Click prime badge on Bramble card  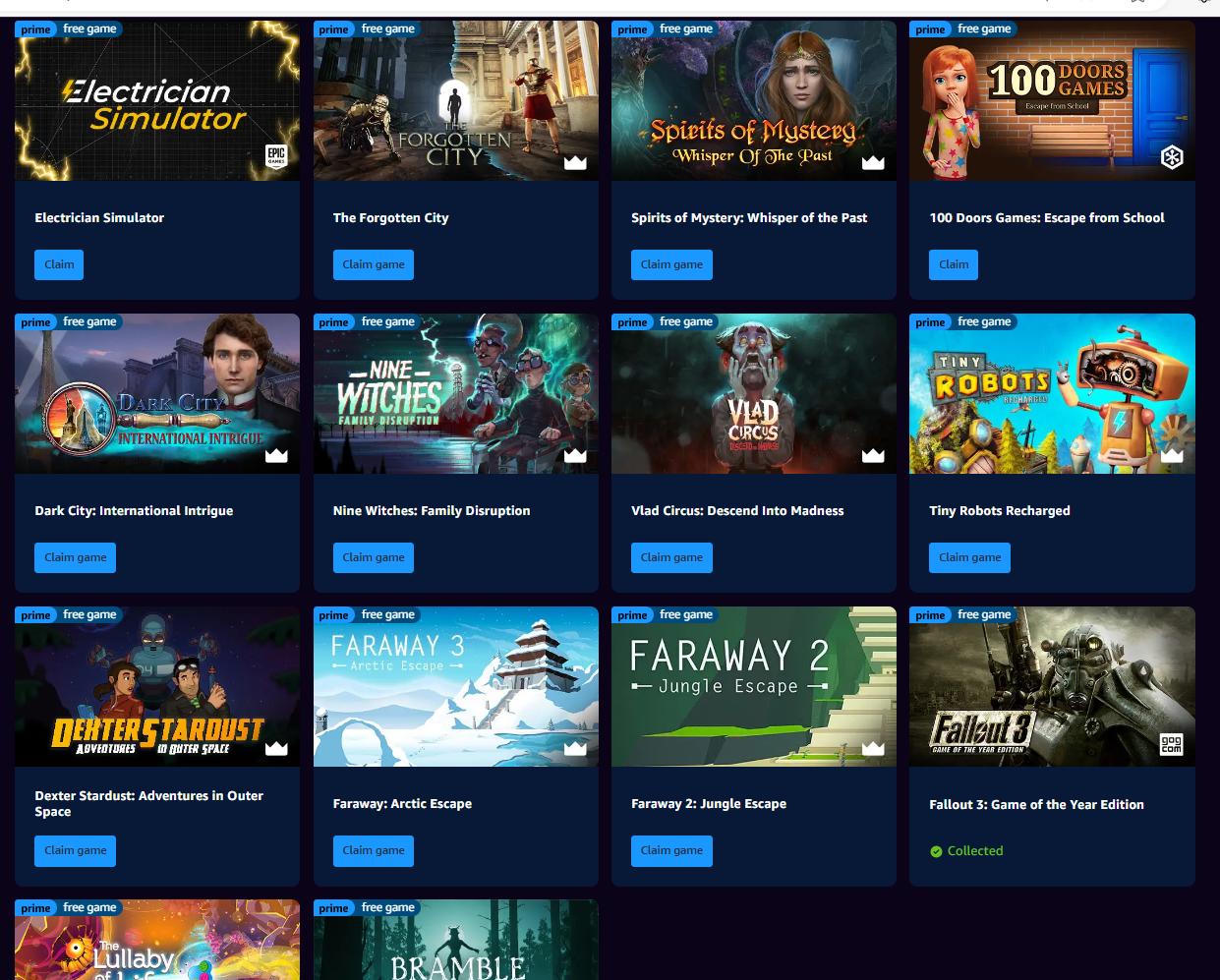(x=334, y=908)
